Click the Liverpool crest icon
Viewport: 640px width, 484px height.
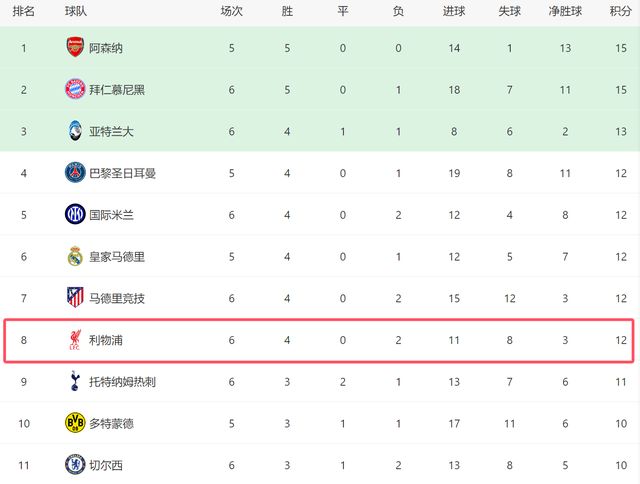coord(75,340)
